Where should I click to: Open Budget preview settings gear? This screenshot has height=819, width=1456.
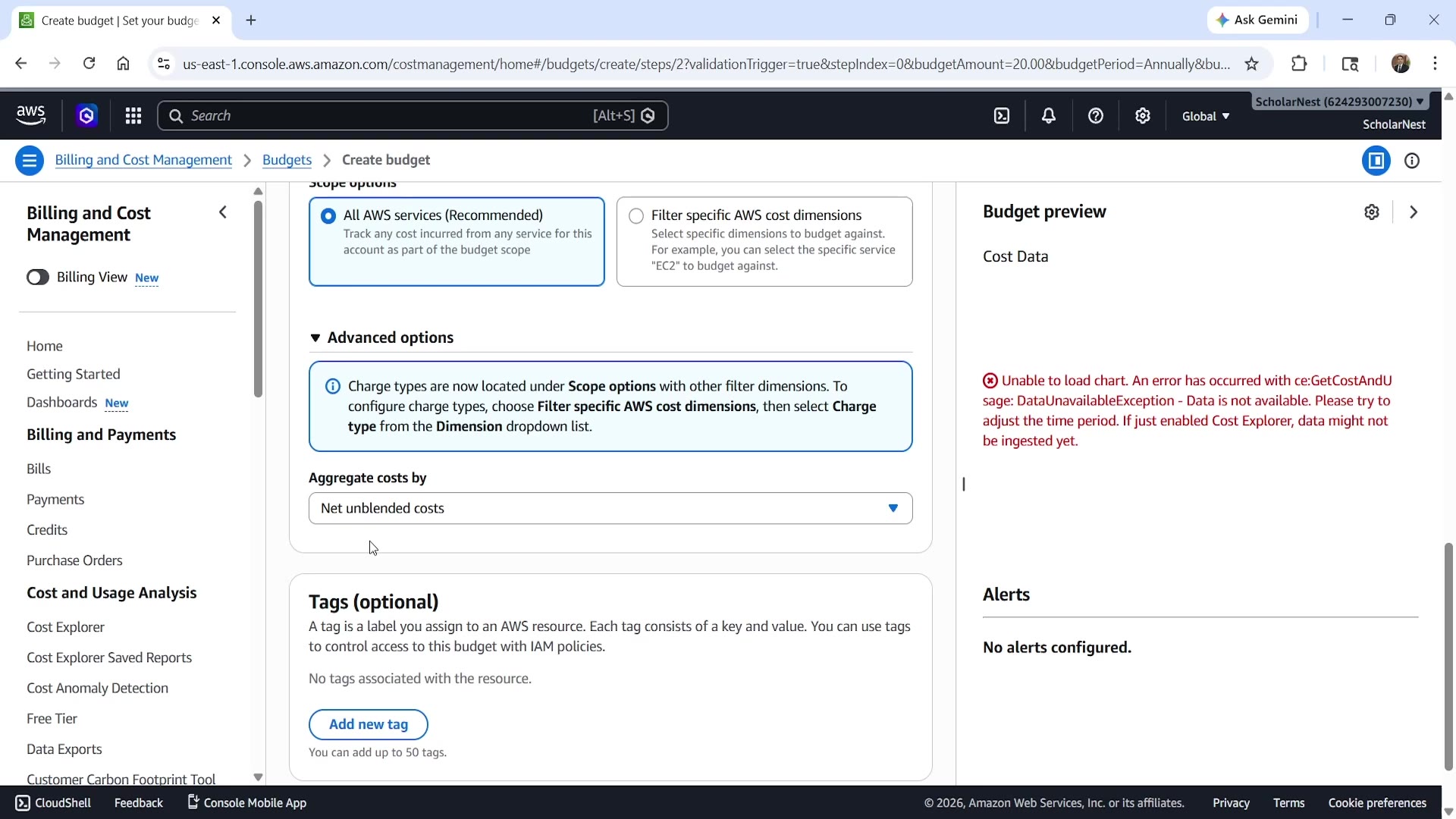(x=1372, y=212)
